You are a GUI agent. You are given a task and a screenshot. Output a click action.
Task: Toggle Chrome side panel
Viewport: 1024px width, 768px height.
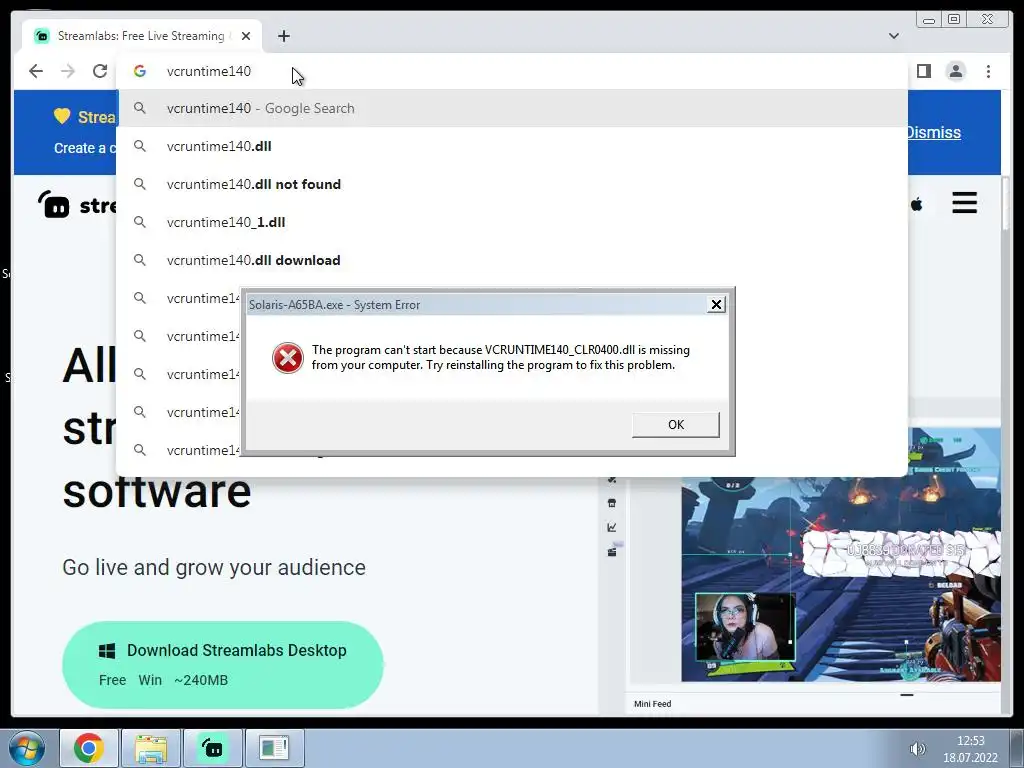[x=923, y=71]
